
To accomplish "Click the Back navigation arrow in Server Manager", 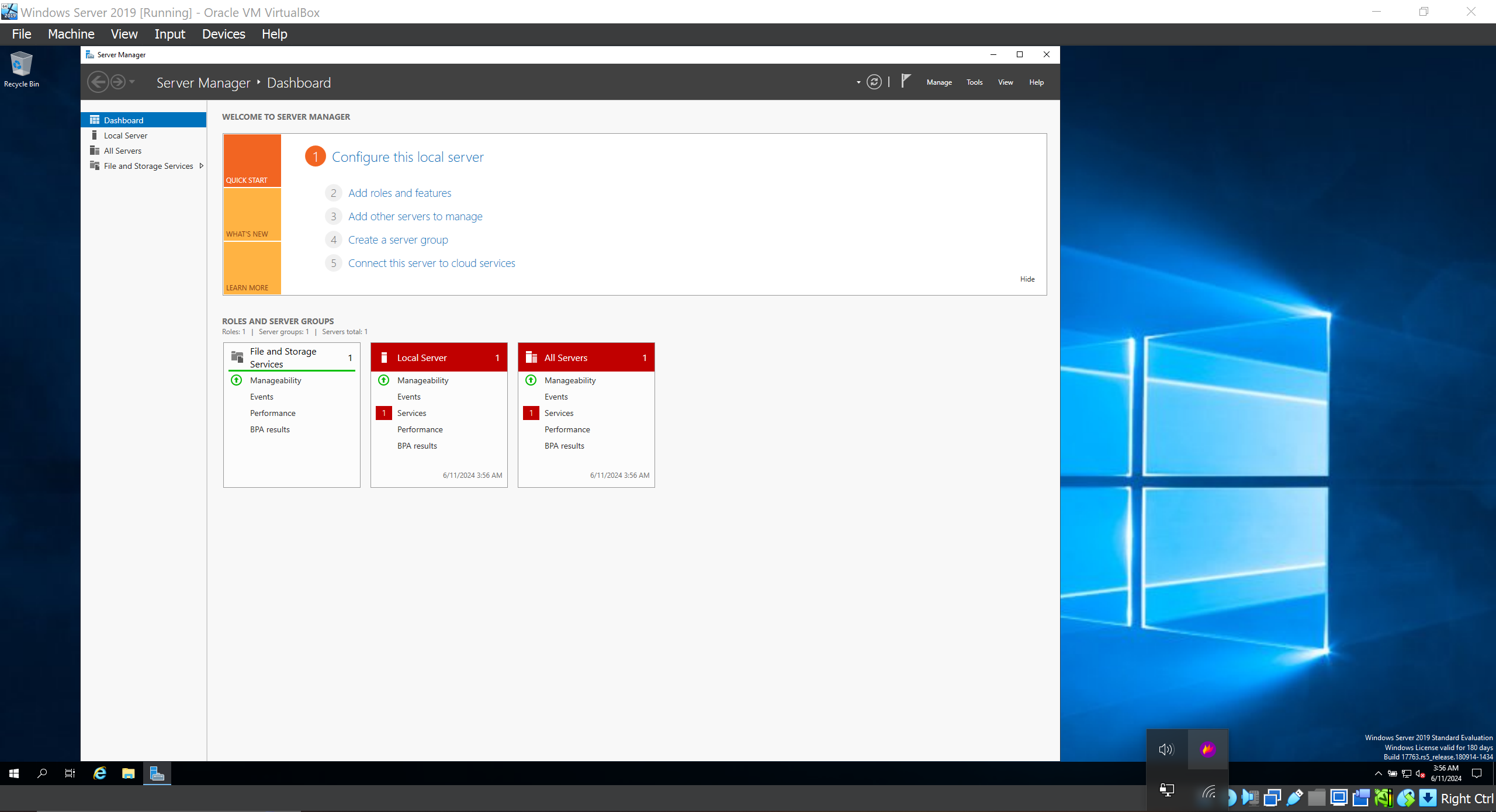I will click(x=98, y=82).
